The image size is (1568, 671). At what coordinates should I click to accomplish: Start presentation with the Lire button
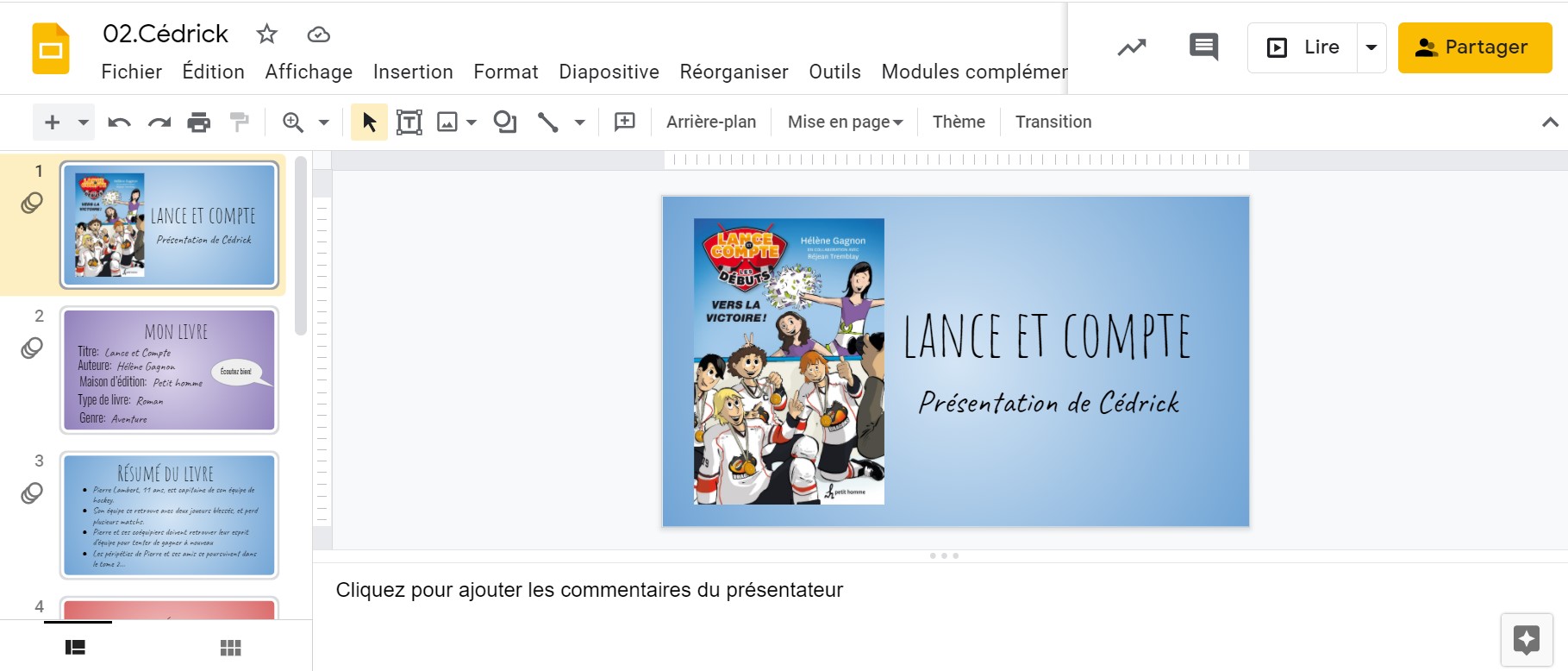point(1303,47)
